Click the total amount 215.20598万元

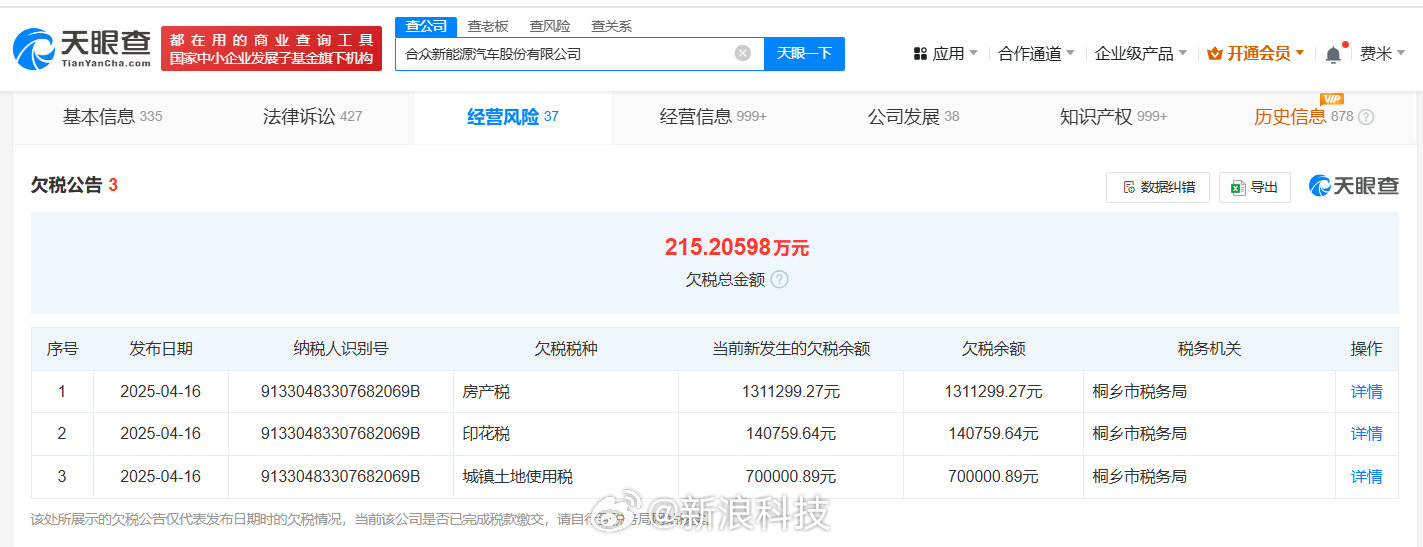737,247
